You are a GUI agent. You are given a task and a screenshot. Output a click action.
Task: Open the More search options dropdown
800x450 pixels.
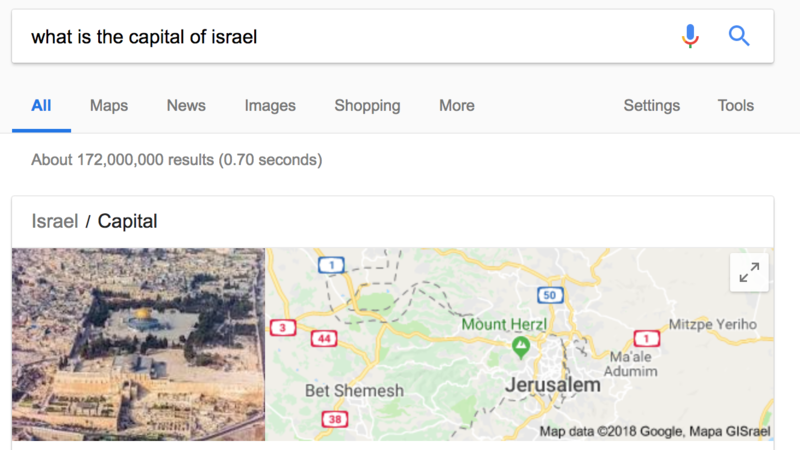tap(457, 106)
